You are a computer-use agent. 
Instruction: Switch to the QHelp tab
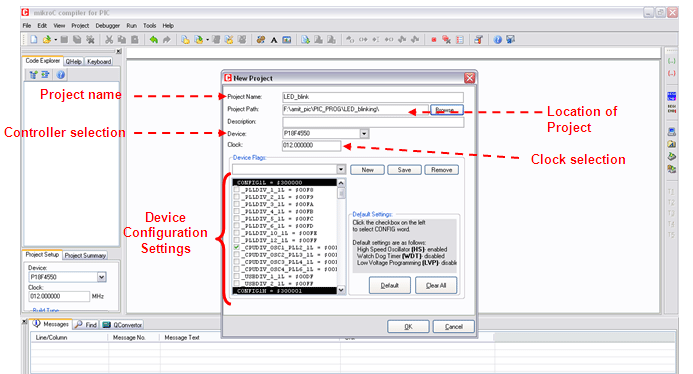pyautogui.click(x=73, y=61)
